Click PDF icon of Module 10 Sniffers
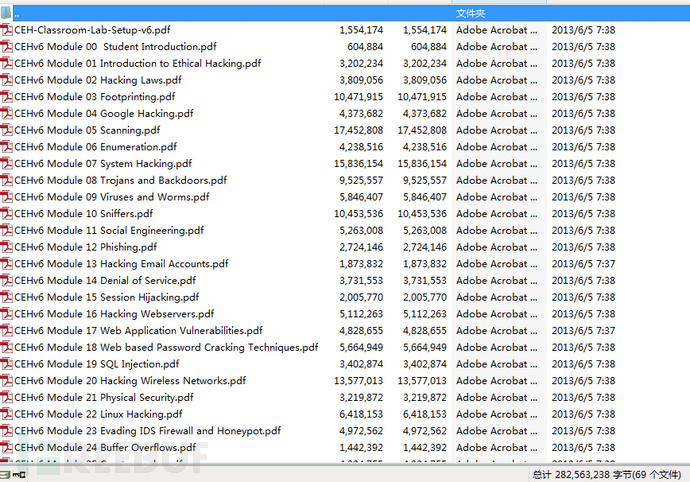This screenshot has width=690, height=482. point(6,214)
